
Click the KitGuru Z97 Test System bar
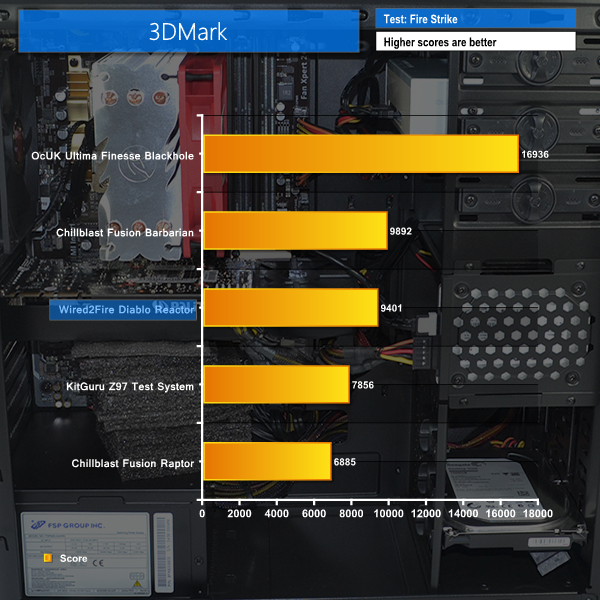(277, 385)
